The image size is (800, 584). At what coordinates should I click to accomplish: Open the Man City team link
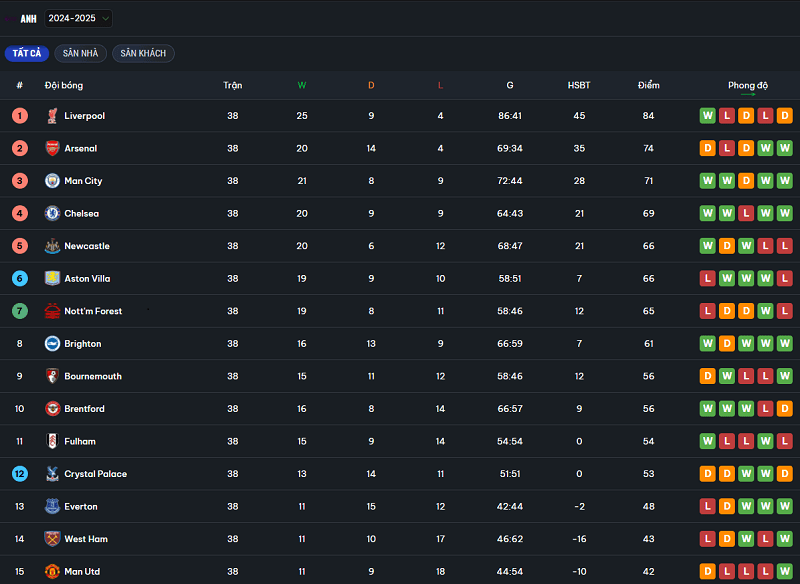83,181
